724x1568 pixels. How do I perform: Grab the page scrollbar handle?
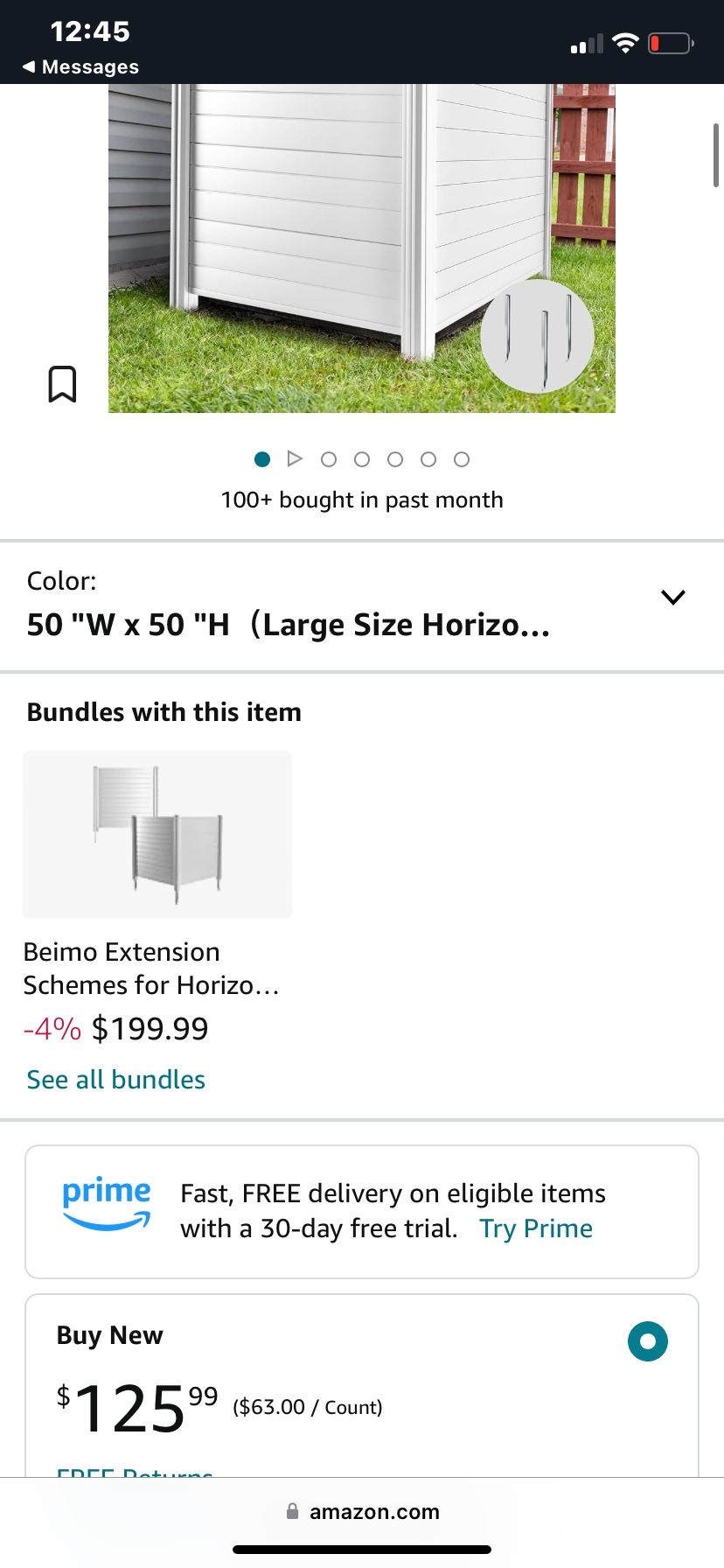(x=716, y=156)
